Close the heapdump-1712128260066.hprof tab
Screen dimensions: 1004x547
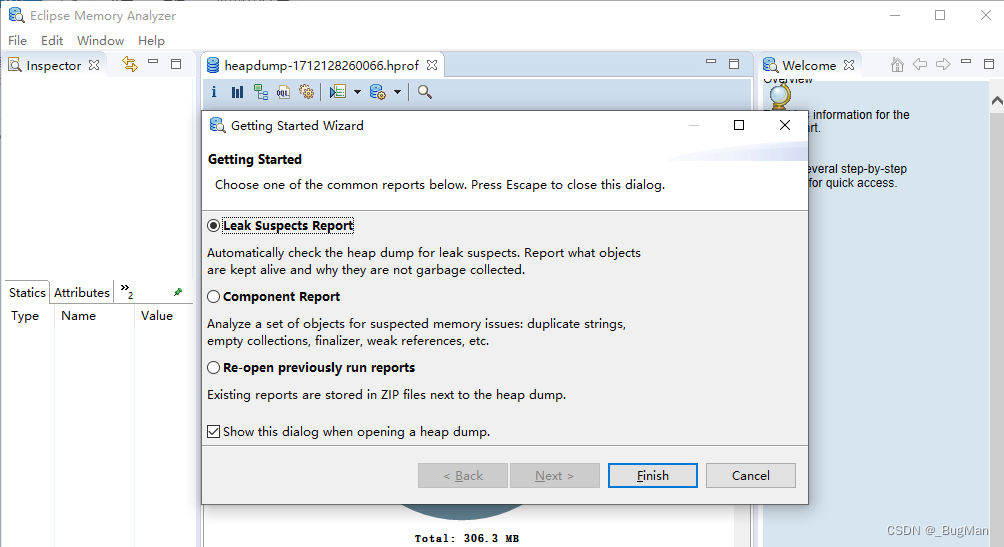pos(432,65)
